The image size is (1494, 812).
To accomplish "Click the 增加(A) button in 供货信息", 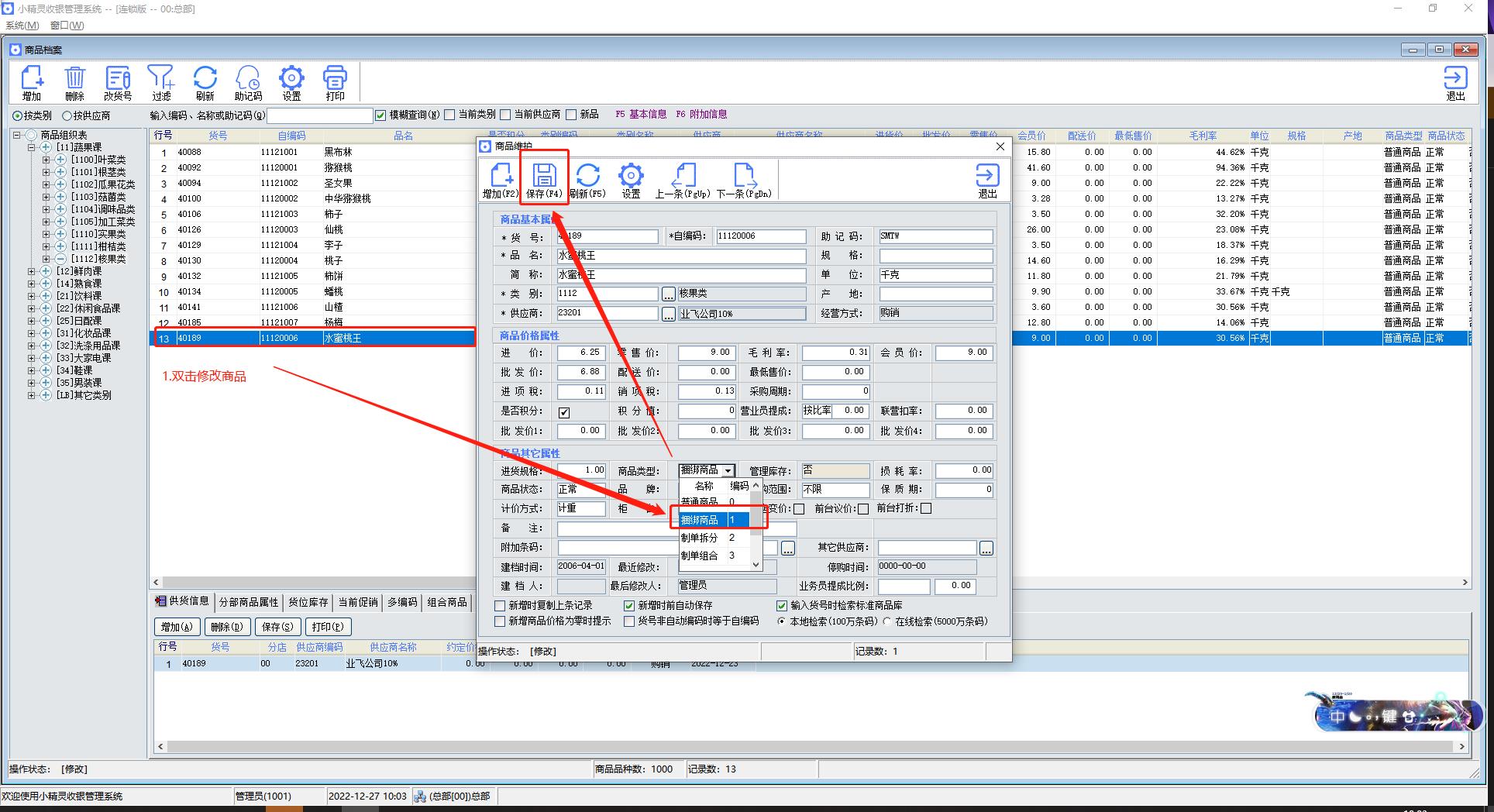I will click(x=177, y=627).
